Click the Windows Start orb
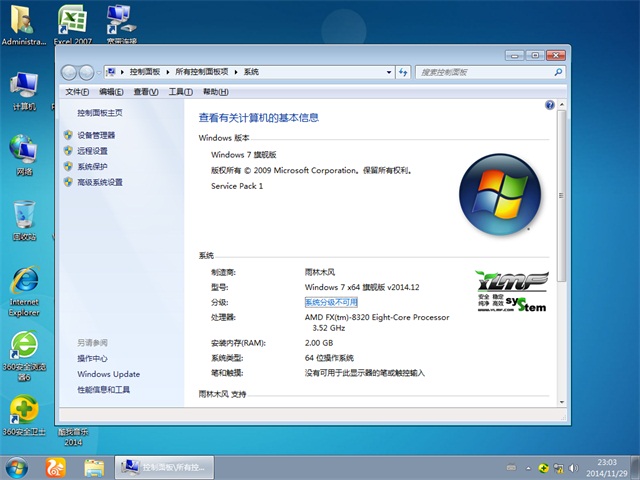 tap(16, 468)
